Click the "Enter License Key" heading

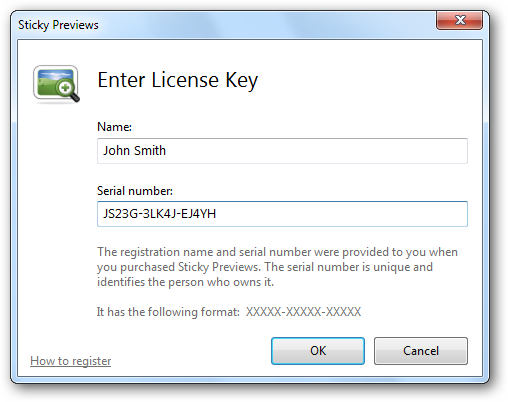(x=178, y=80)
